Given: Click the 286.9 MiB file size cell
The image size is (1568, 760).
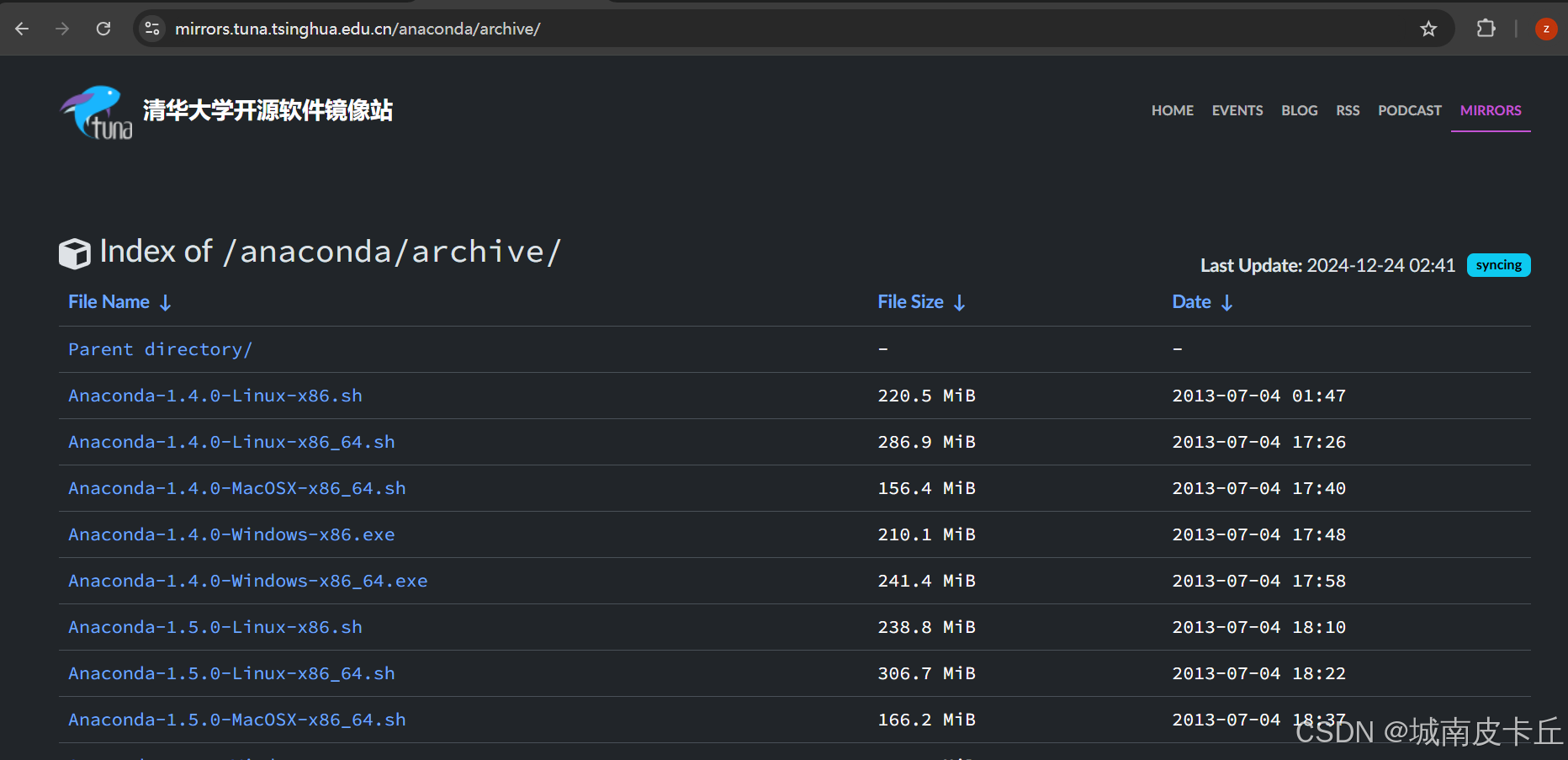Looking at the screenshot, I should coord(926,442).
